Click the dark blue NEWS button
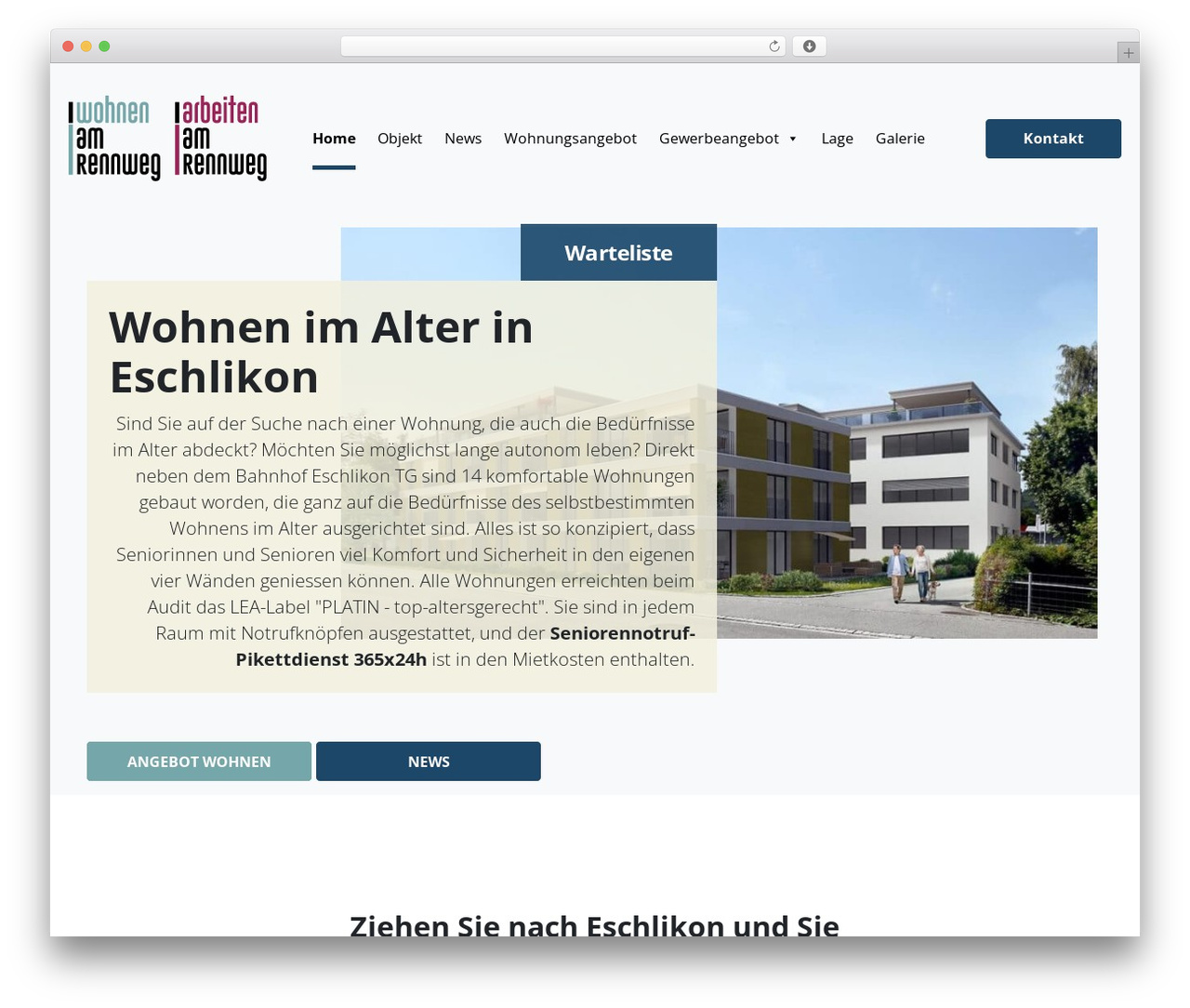The height and width of the screenshot is (1008, 1190). pyautogui.click(x=429, y=762)
